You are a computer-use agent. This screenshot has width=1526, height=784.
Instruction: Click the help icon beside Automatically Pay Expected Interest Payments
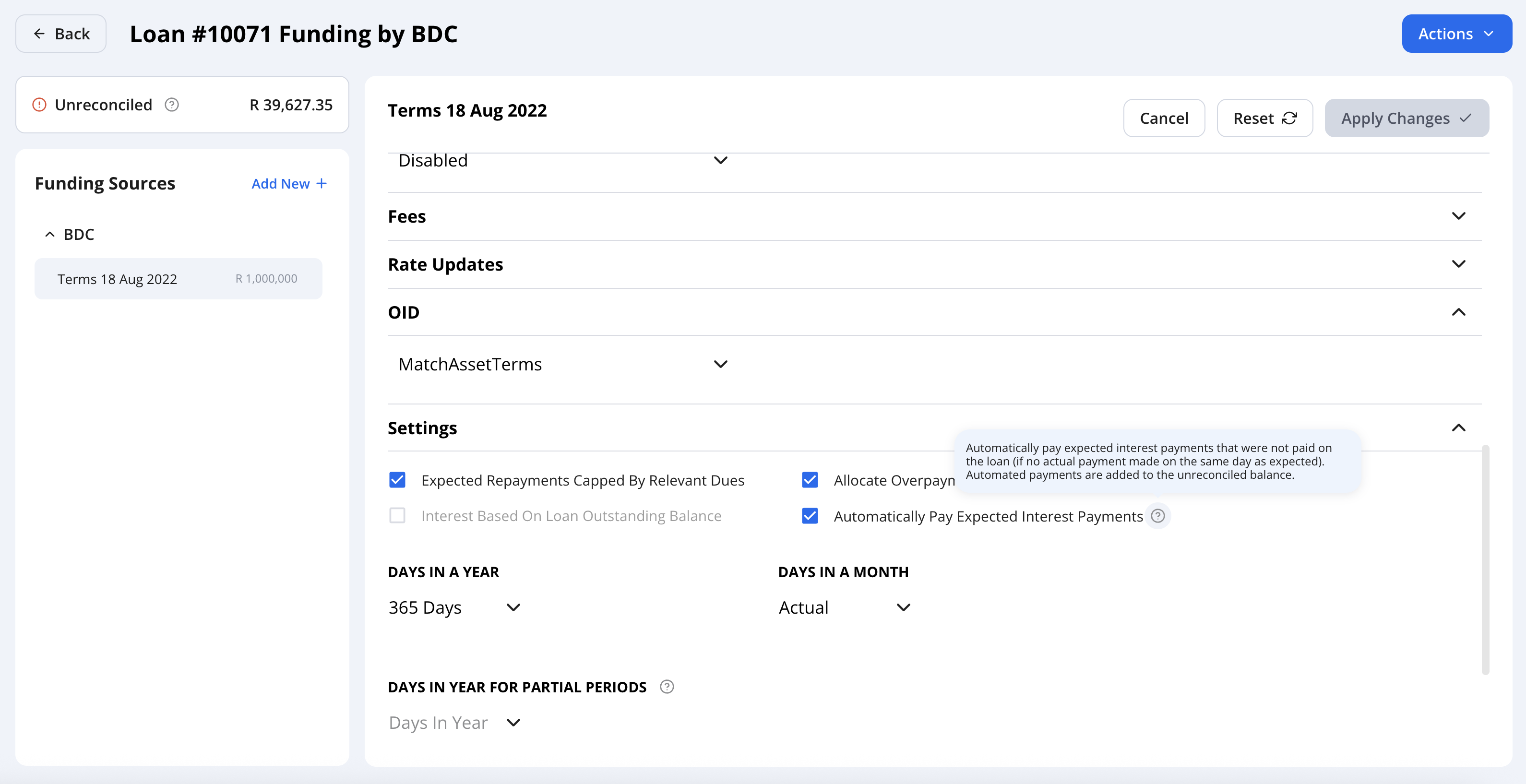click(x=1157, y=516)
